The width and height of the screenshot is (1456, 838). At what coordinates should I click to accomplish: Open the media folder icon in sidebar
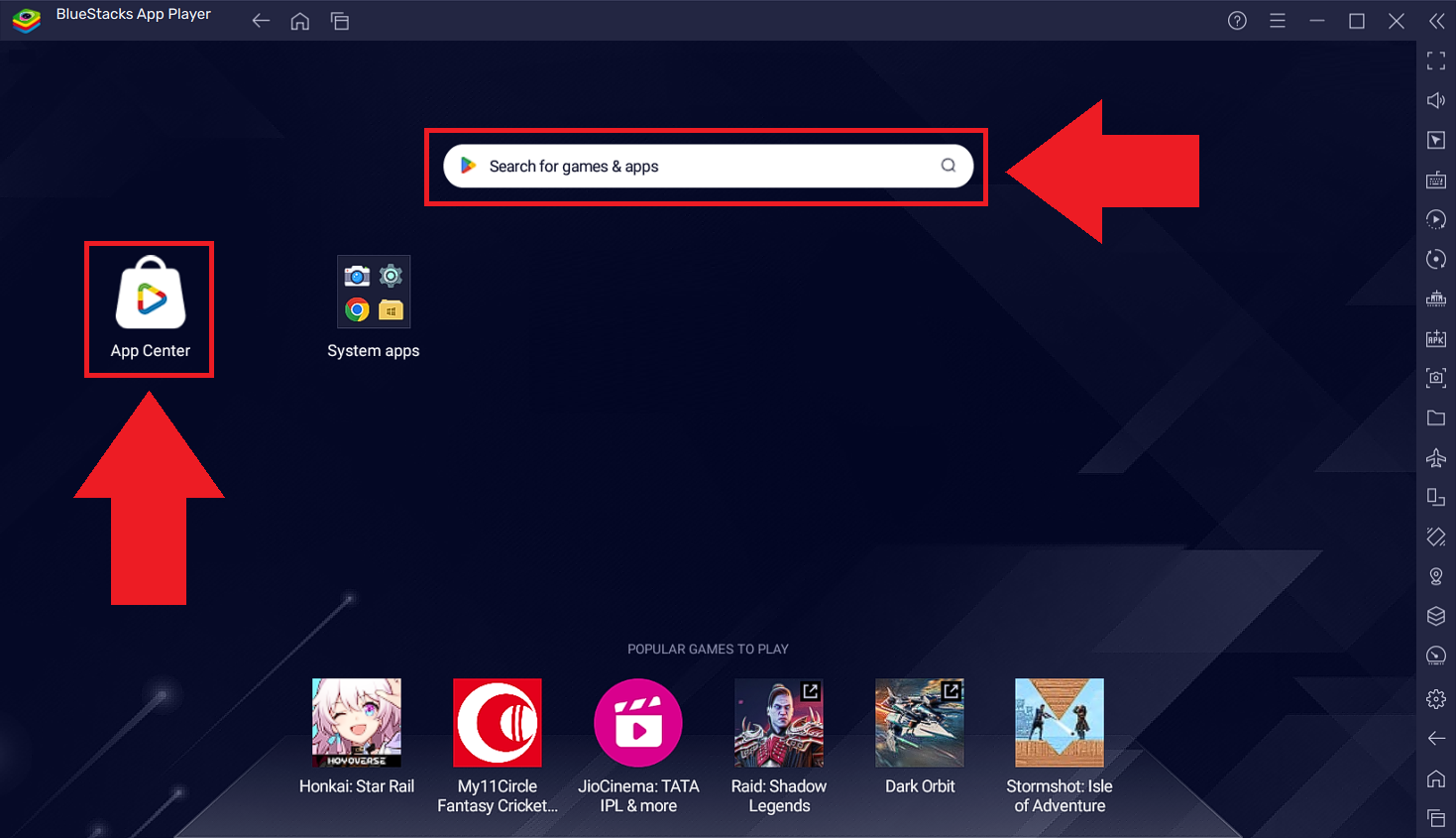coord(1435,418)
